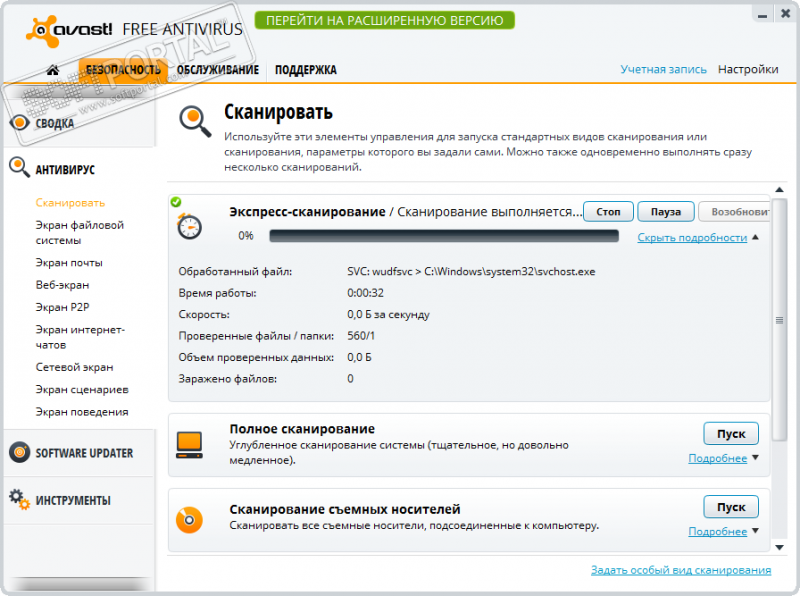
Task: Open Веб-экран in the sidebar
Action: [x=62, y=285]
